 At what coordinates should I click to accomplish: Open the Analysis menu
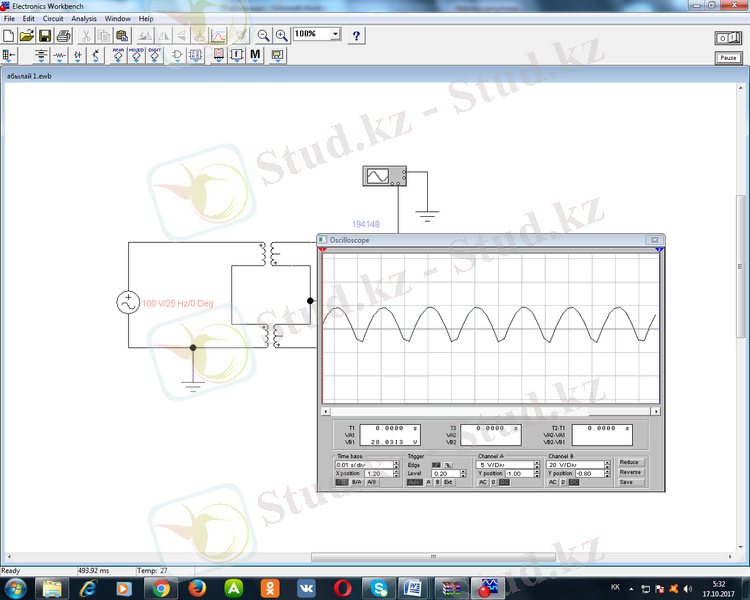[84, 18]
